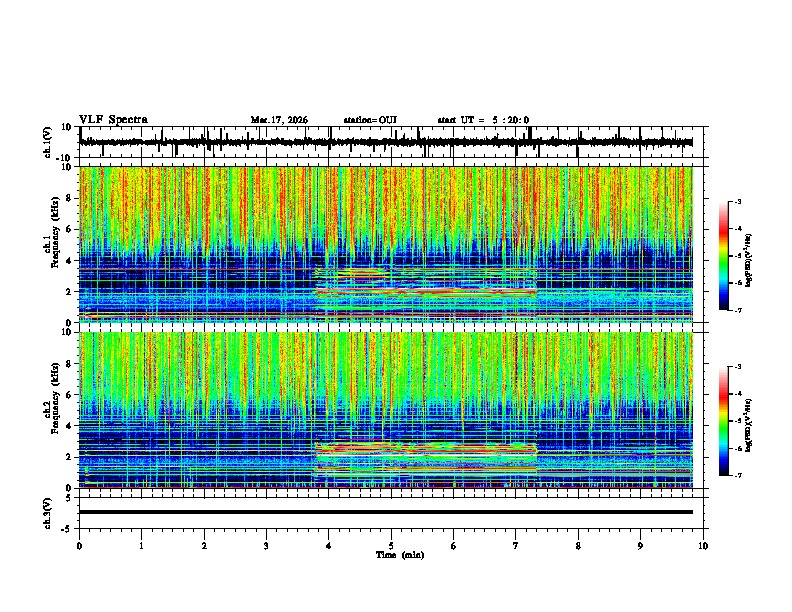Image resolution: width=792 pixels, height=612 pixels.
Task: Click the ch.1 spectrogram color scale bar
Action: [x=724, y=256]
